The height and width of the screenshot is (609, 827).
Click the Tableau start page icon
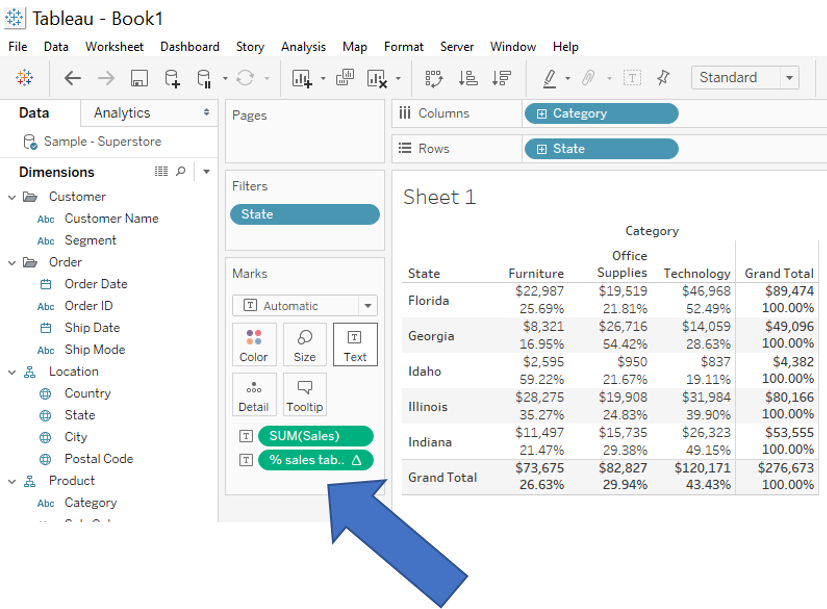24,78
